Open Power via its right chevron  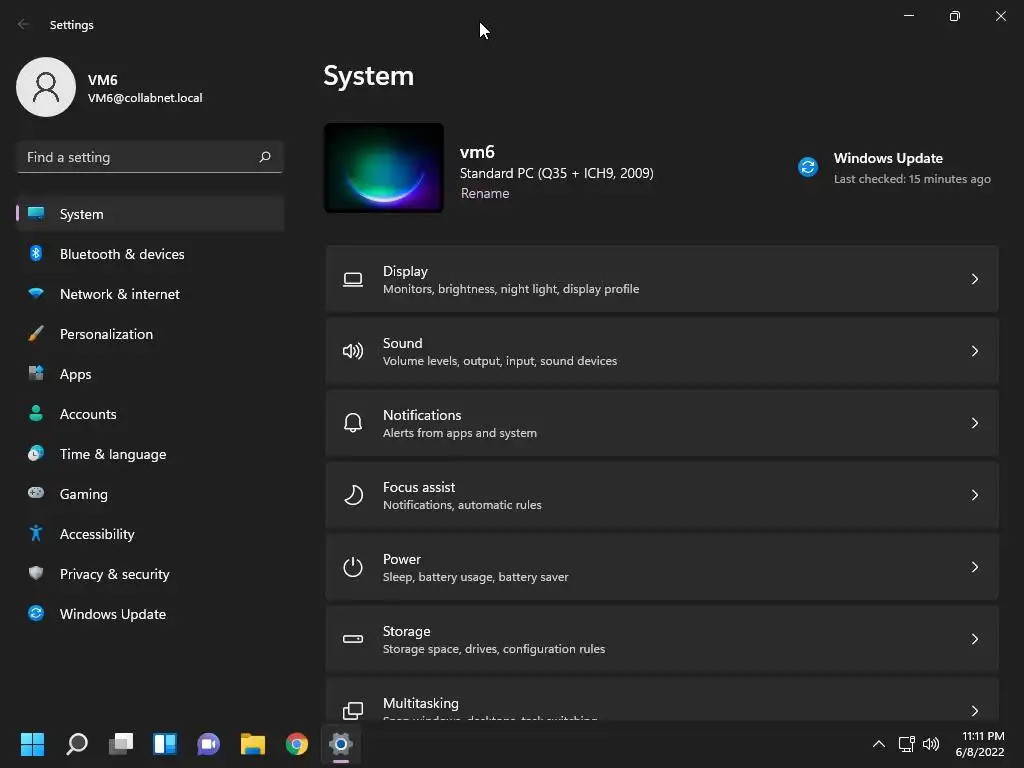[x=974, y=567]
